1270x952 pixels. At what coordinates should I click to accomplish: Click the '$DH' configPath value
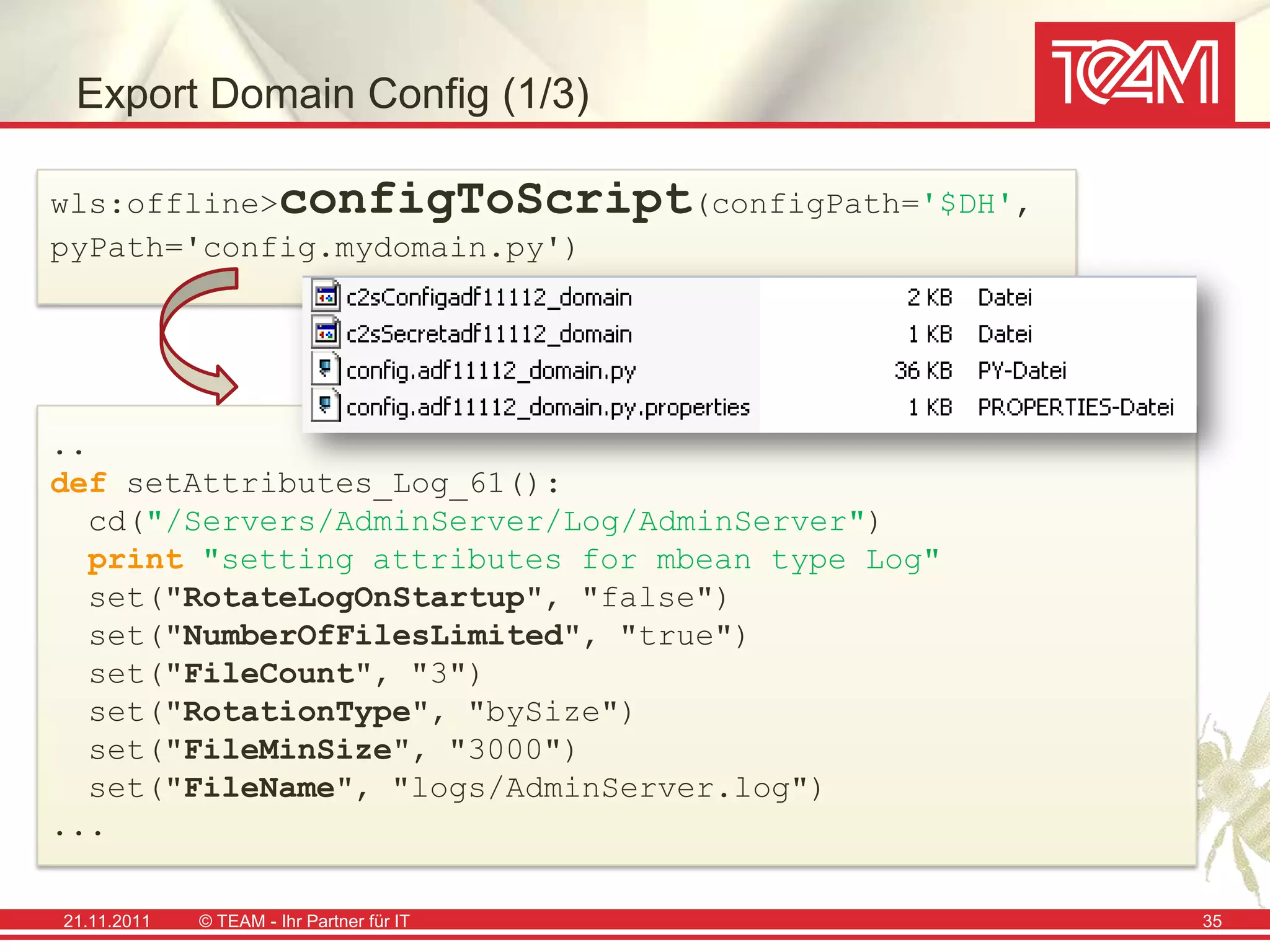[967, 204]
